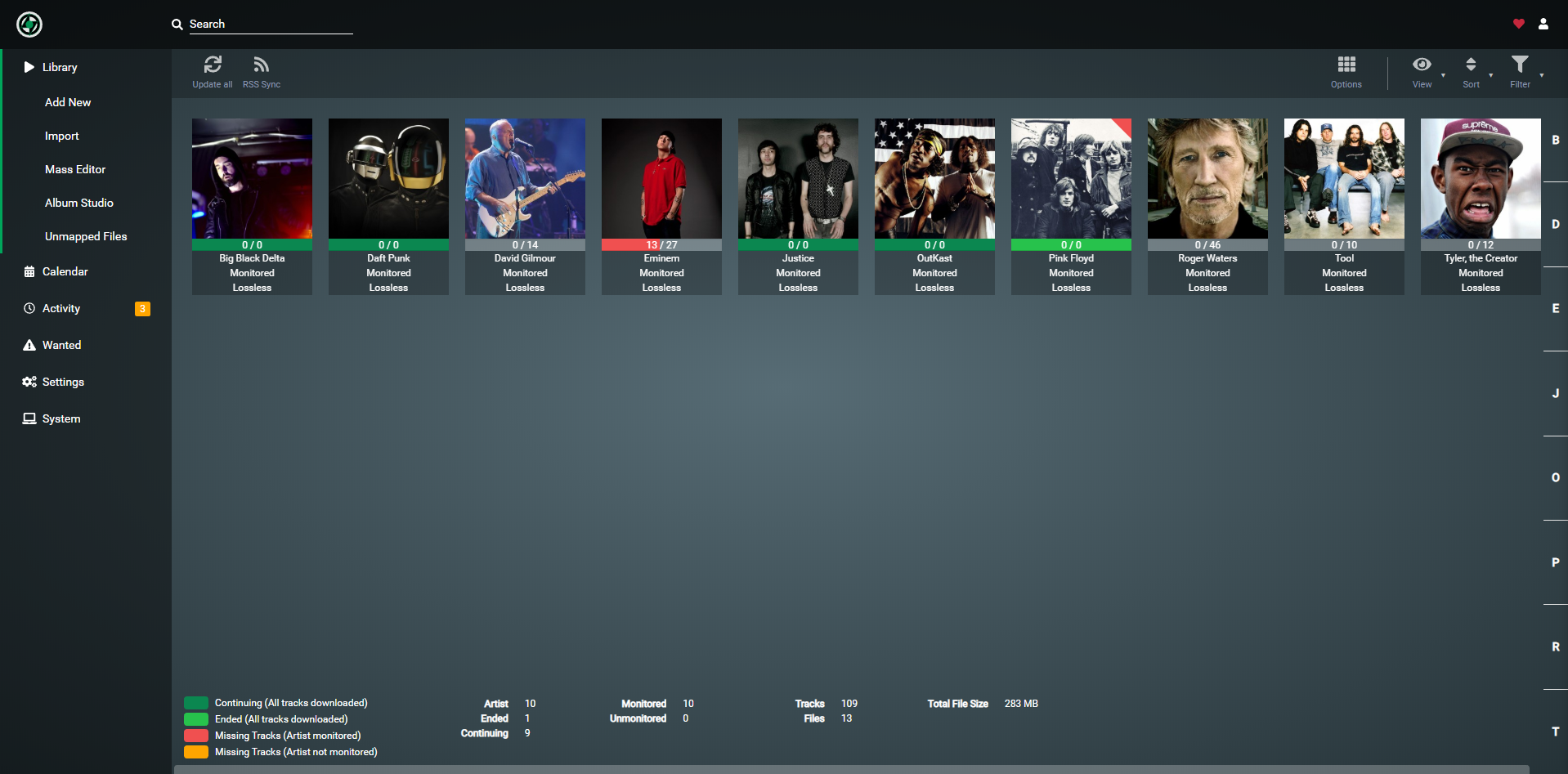Jump to letter P in index
The height and width of the screenshot is (774, 1568).
coord(1555,562)
